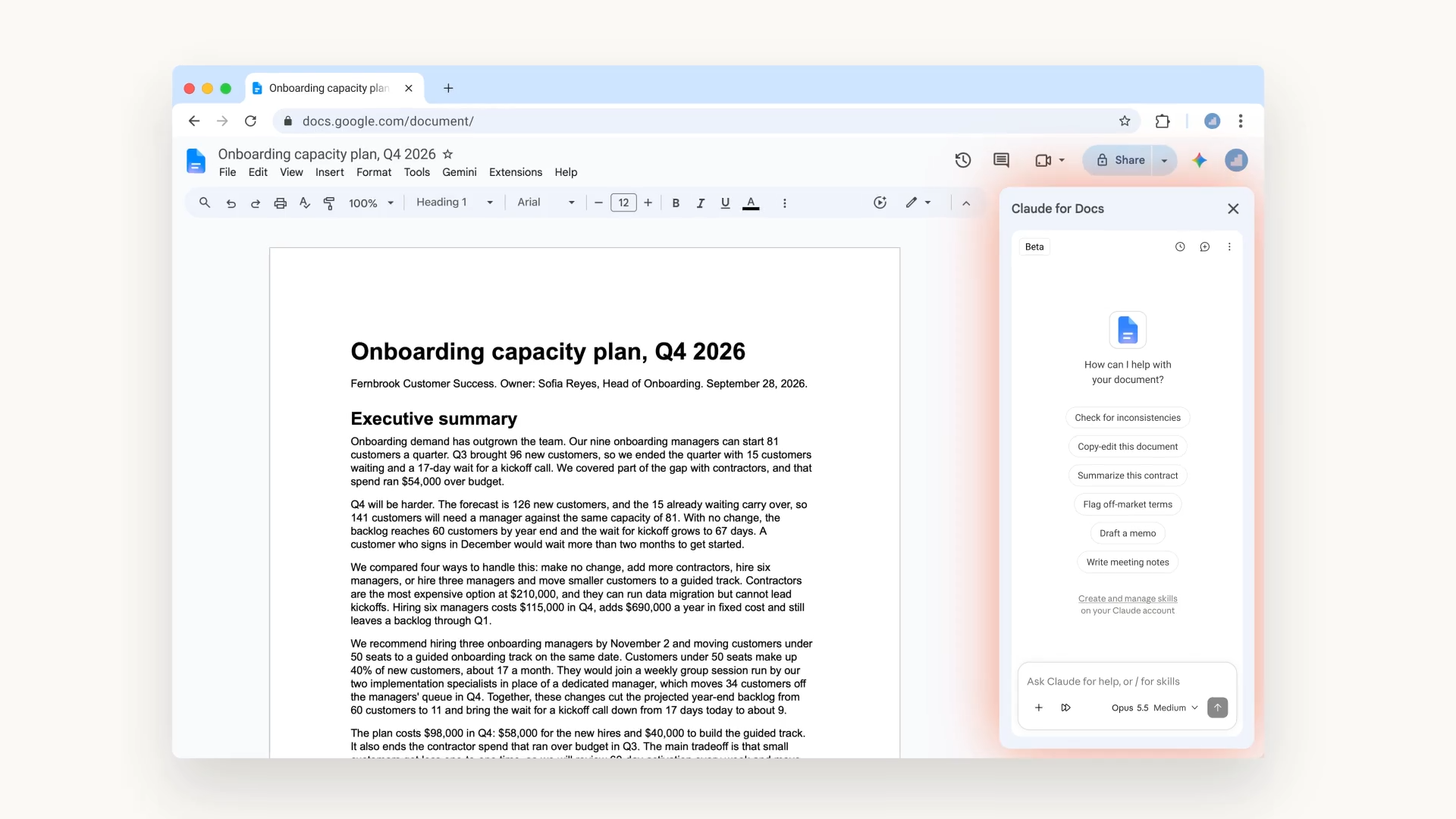Open version history clock icon
The image size is (1456, 819).
[x=962, y=160]
